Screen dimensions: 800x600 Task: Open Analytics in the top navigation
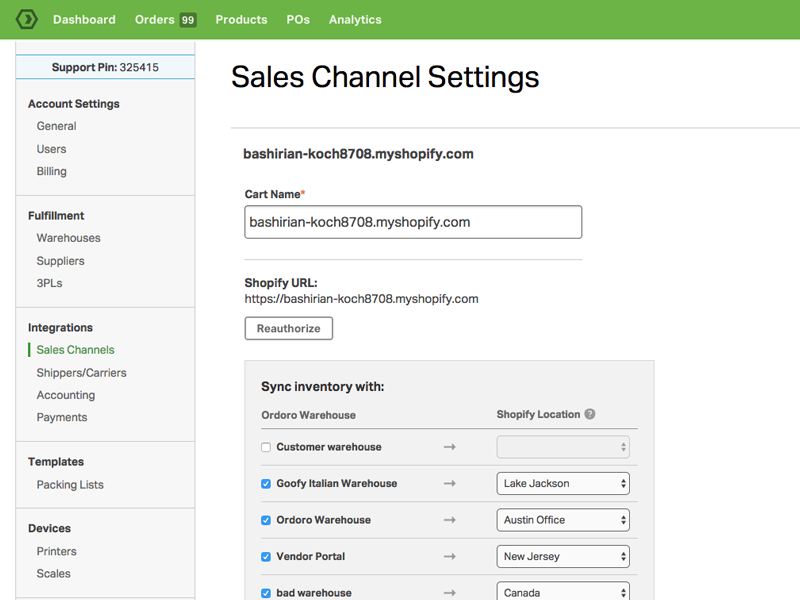pyautogui.click(x=355, y=20)
